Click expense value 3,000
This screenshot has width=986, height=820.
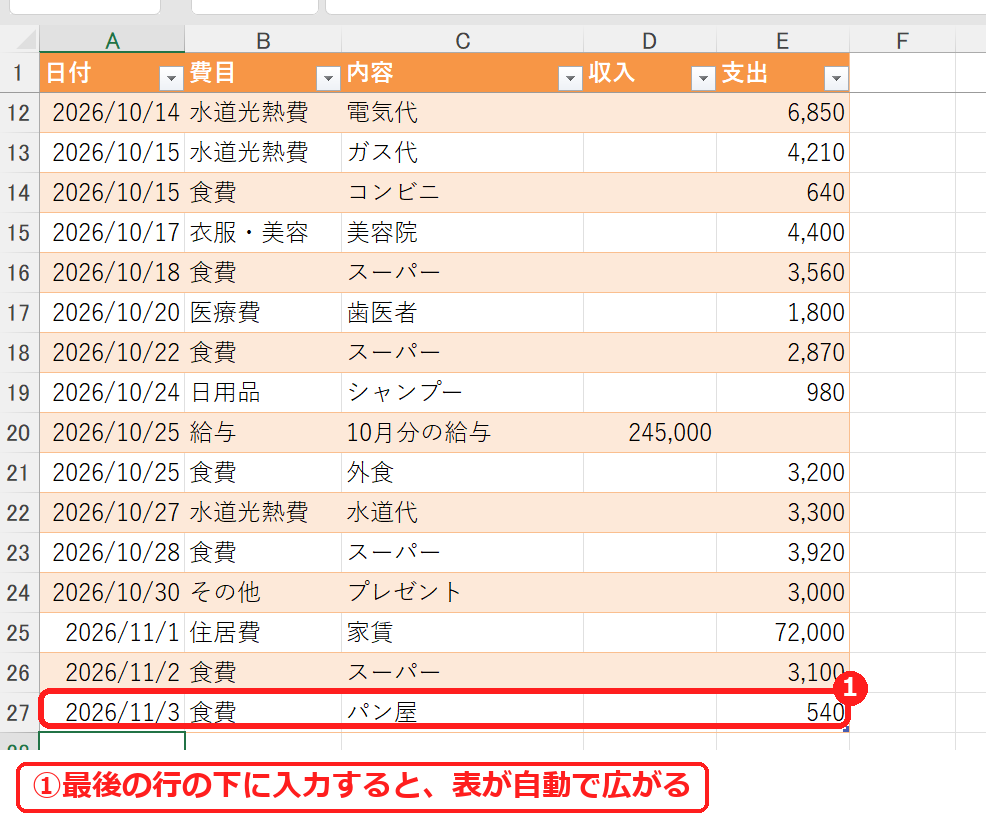(x=783, y=592)
